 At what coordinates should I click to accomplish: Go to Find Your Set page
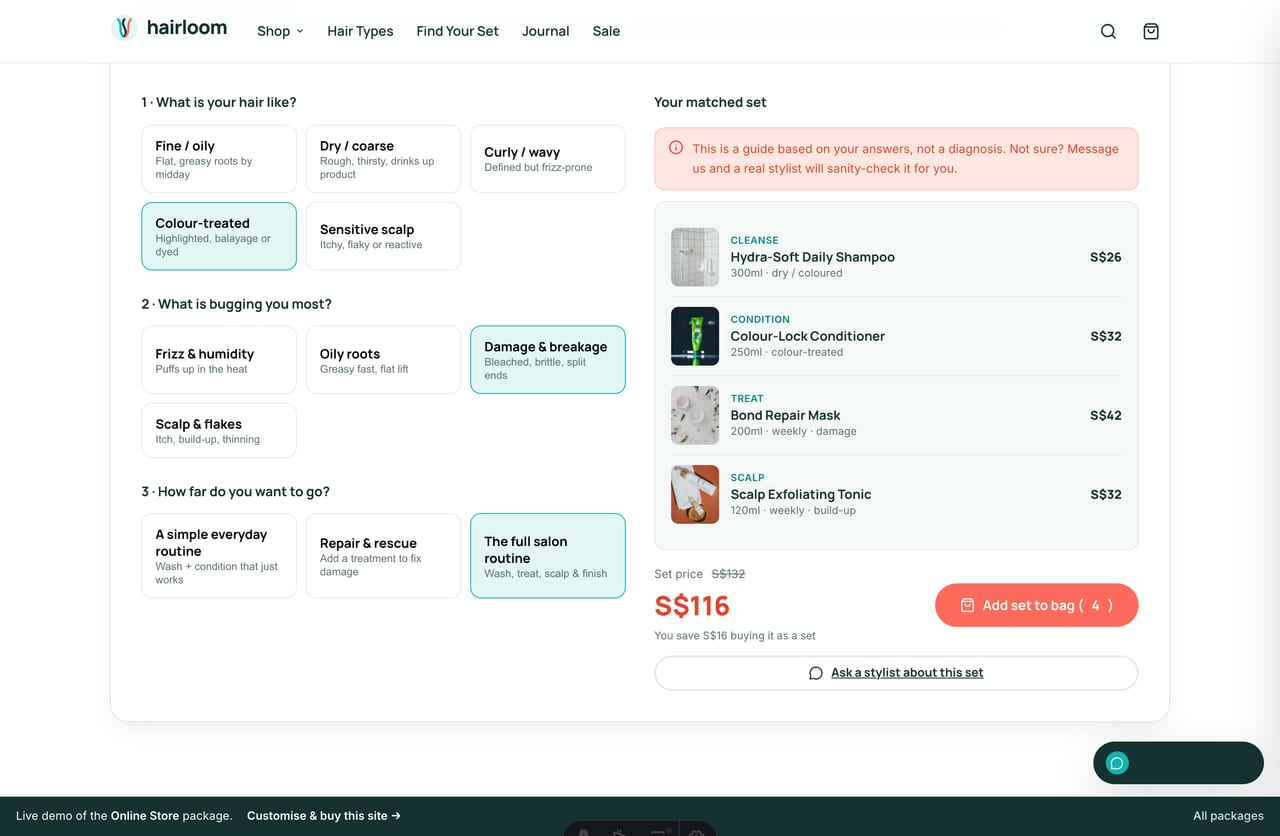pos(457,31)
